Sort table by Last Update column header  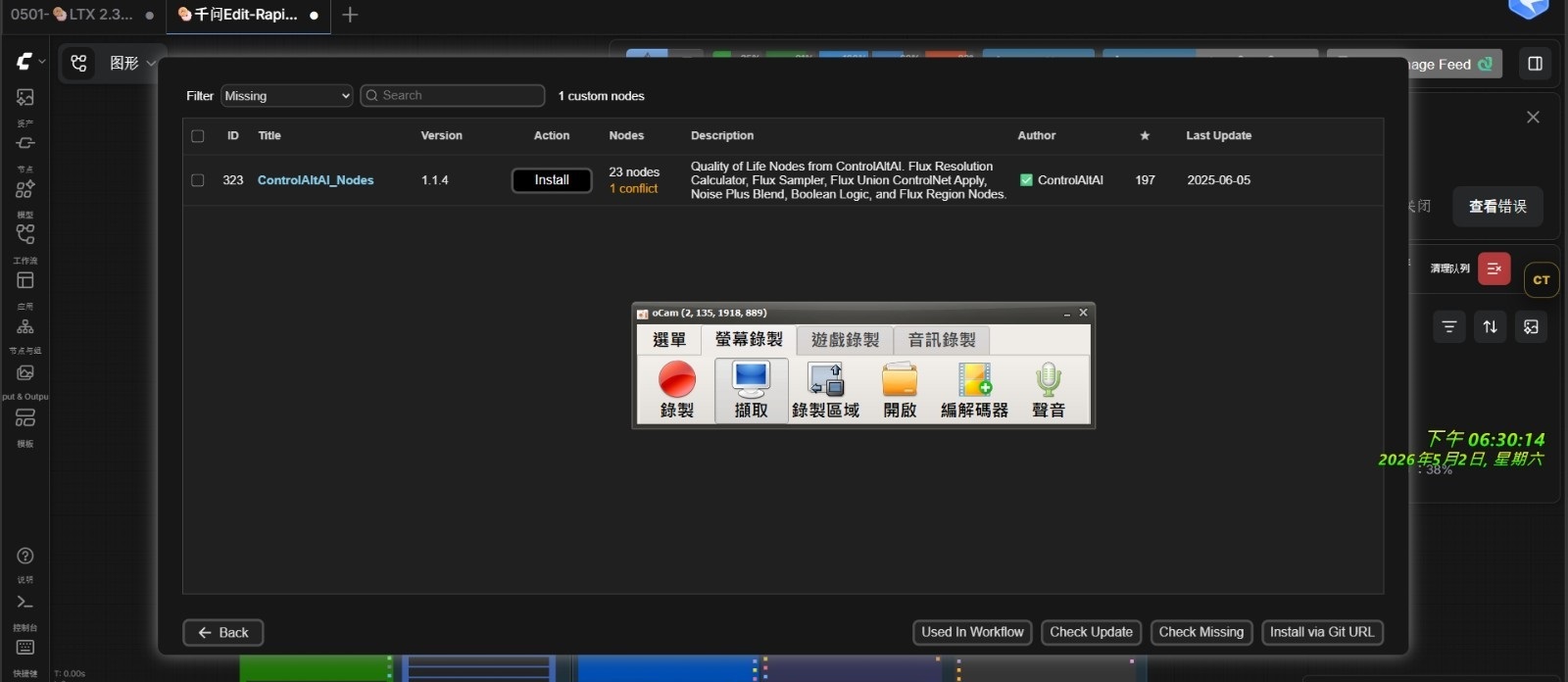pos(1219,136)
